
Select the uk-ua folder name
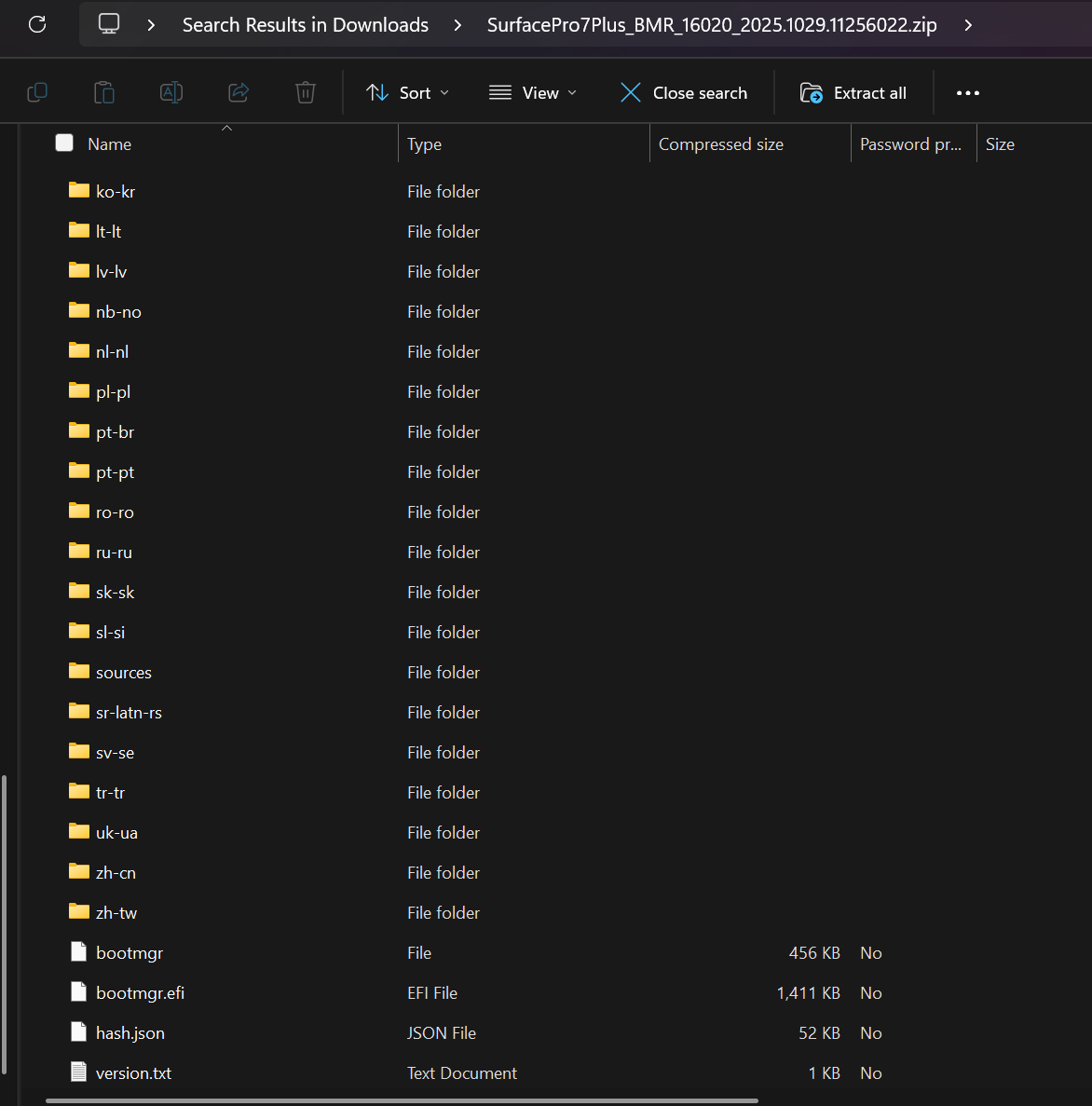(x=116, y=832)
